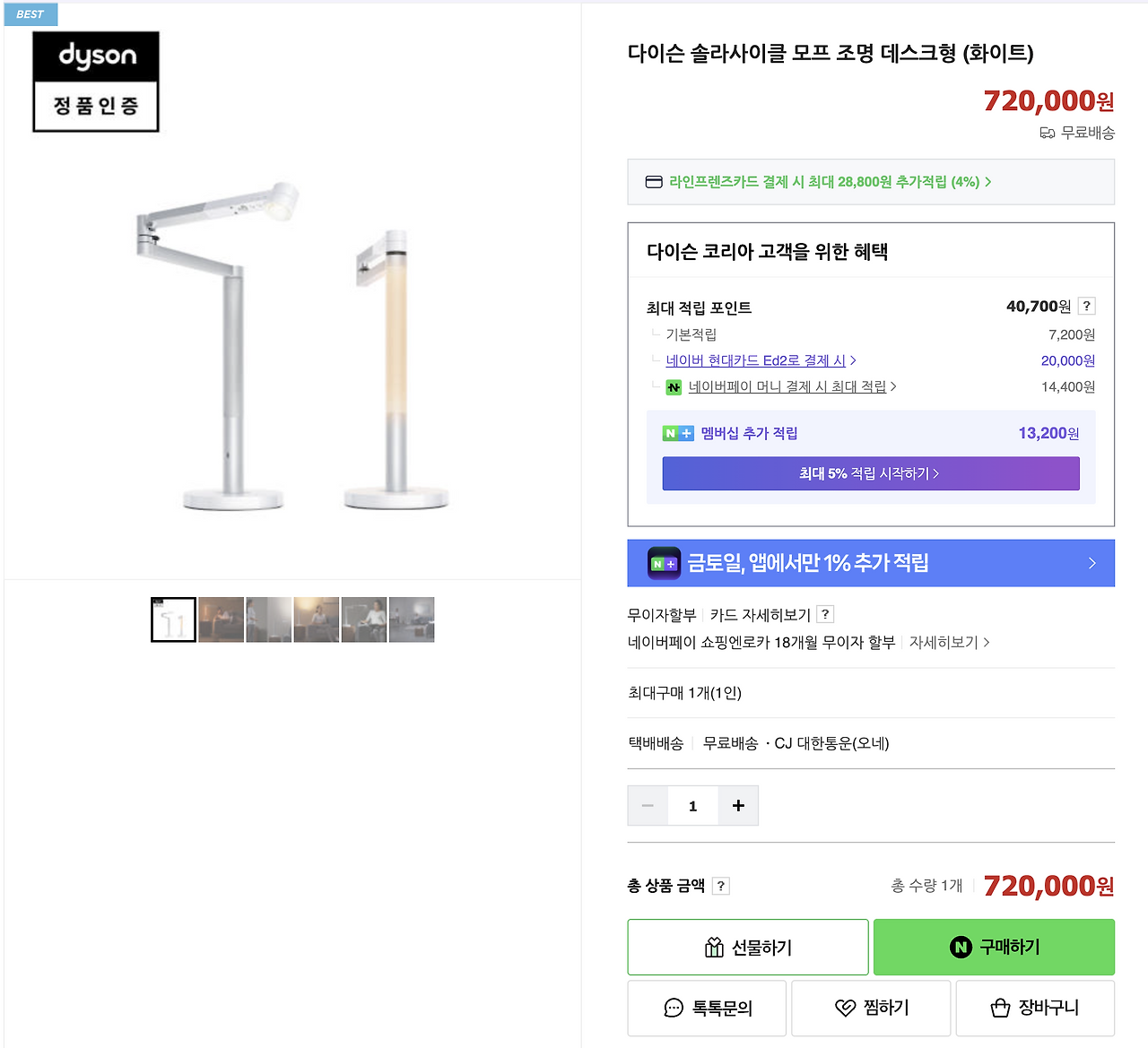Click the plus quantity button

[738, 805]
